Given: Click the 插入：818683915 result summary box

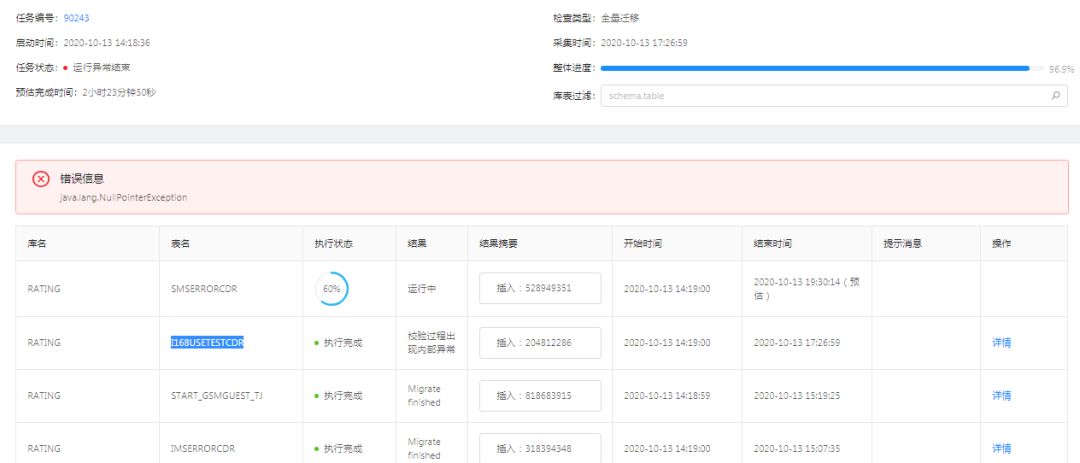Looking at the screenshot, I should [540, 396].
